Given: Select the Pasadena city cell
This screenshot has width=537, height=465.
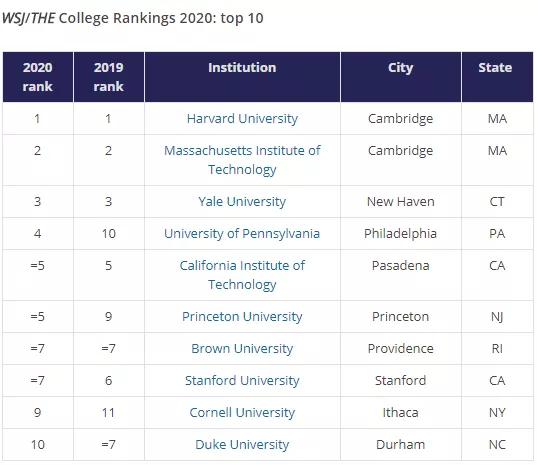Looking at the screenshot, I should click(400, 275).
